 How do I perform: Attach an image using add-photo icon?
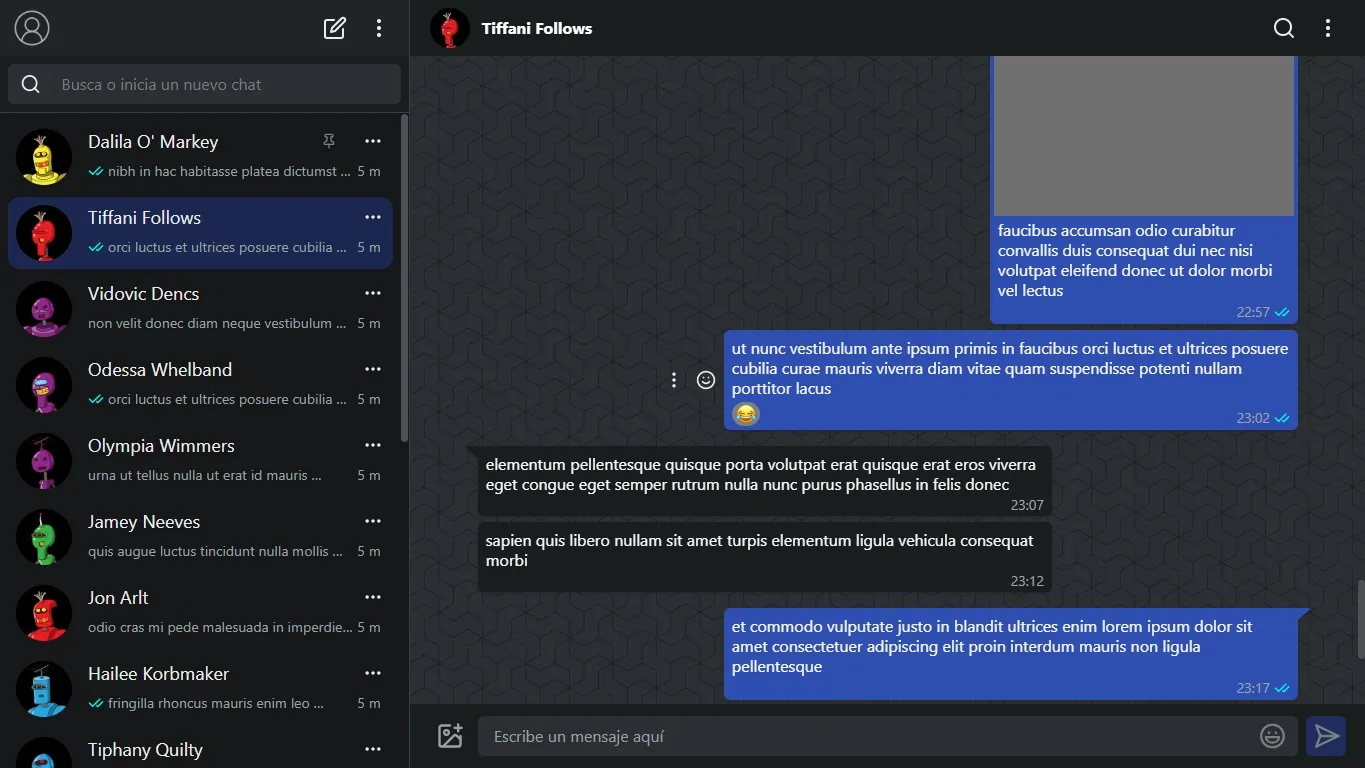450,736
